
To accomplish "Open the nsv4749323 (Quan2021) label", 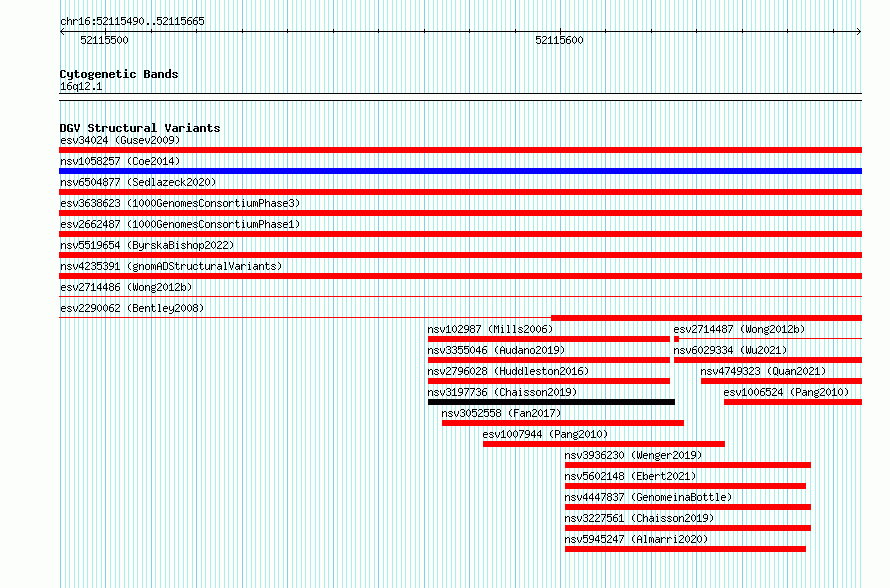I will point(763,371).
